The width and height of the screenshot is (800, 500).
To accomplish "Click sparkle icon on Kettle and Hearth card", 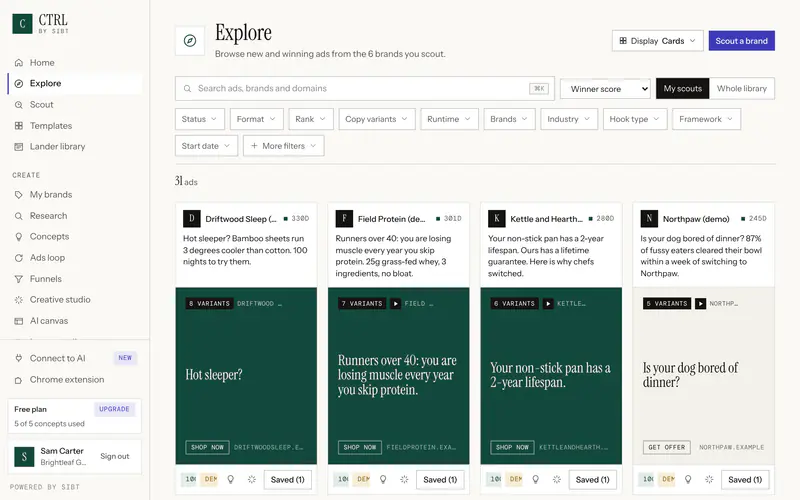I will [557, 480].
